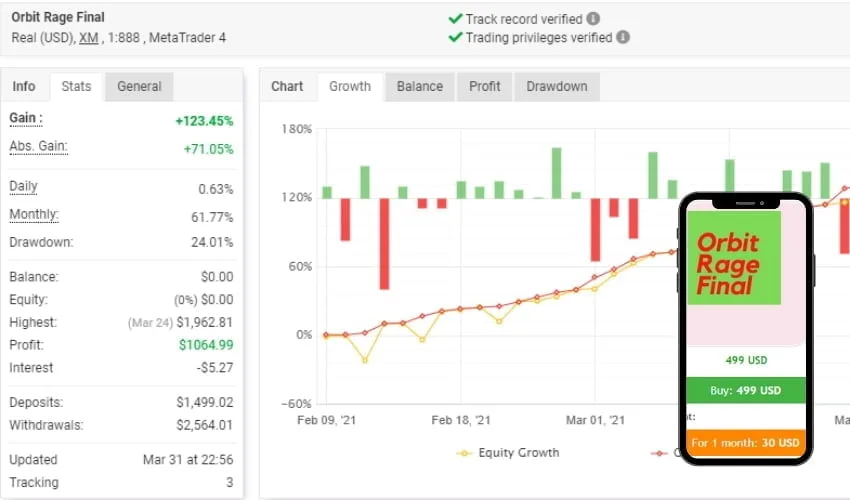Open the Profit chart tab
850x500 pixels.
pos(484,86)
